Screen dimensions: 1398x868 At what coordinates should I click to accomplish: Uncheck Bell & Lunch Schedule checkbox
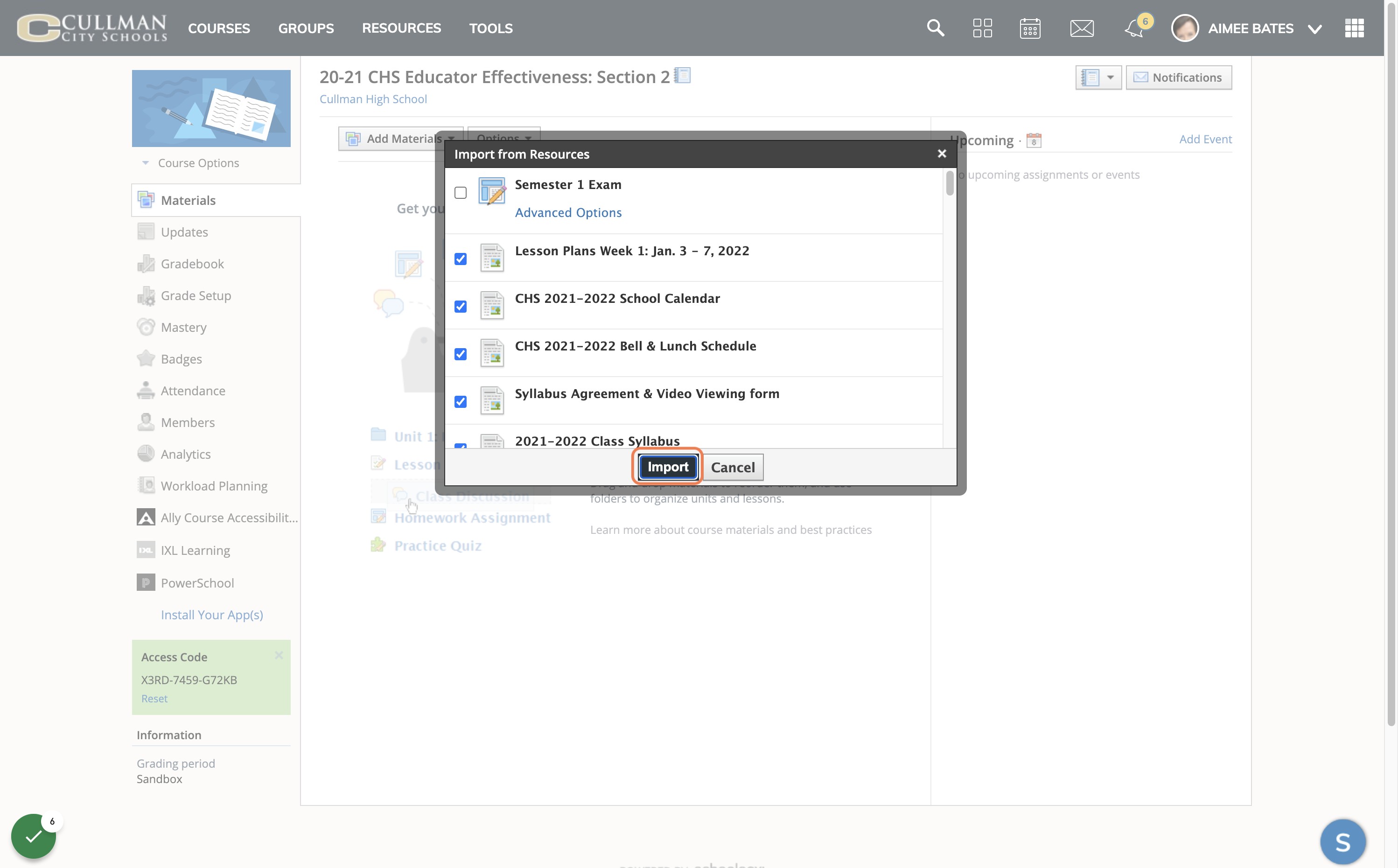click(x=460, y=354)
